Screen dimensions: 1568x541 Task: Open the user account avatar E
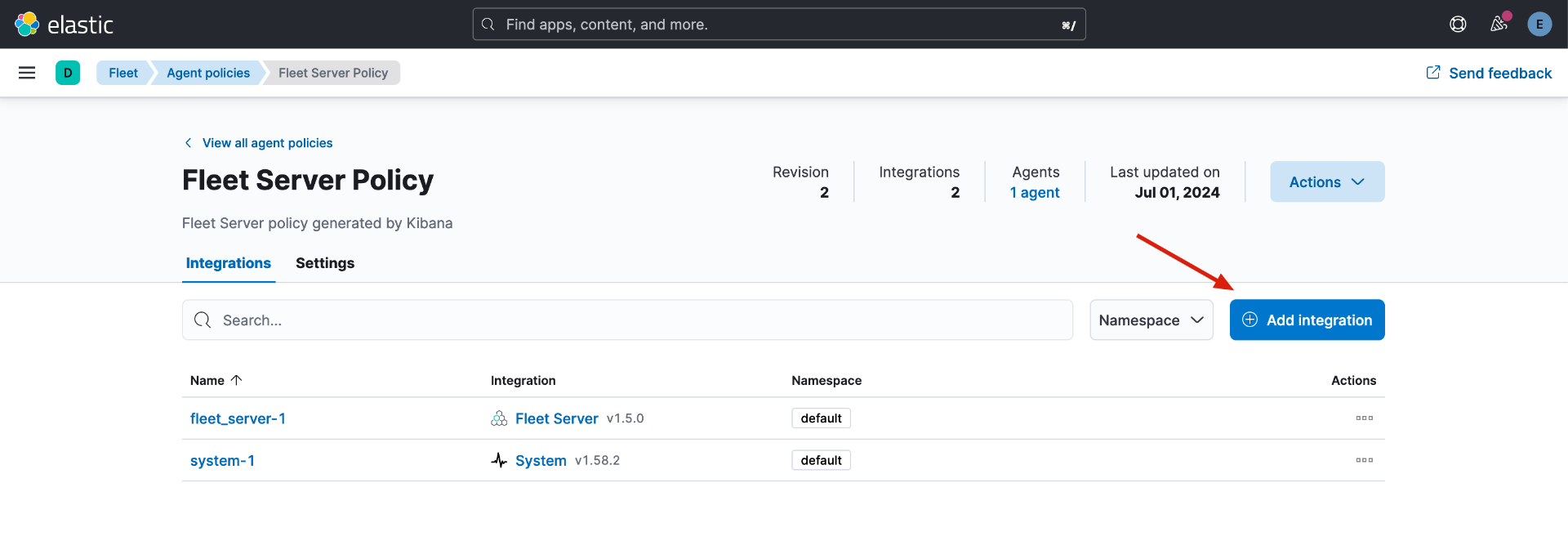point(1539,25)
